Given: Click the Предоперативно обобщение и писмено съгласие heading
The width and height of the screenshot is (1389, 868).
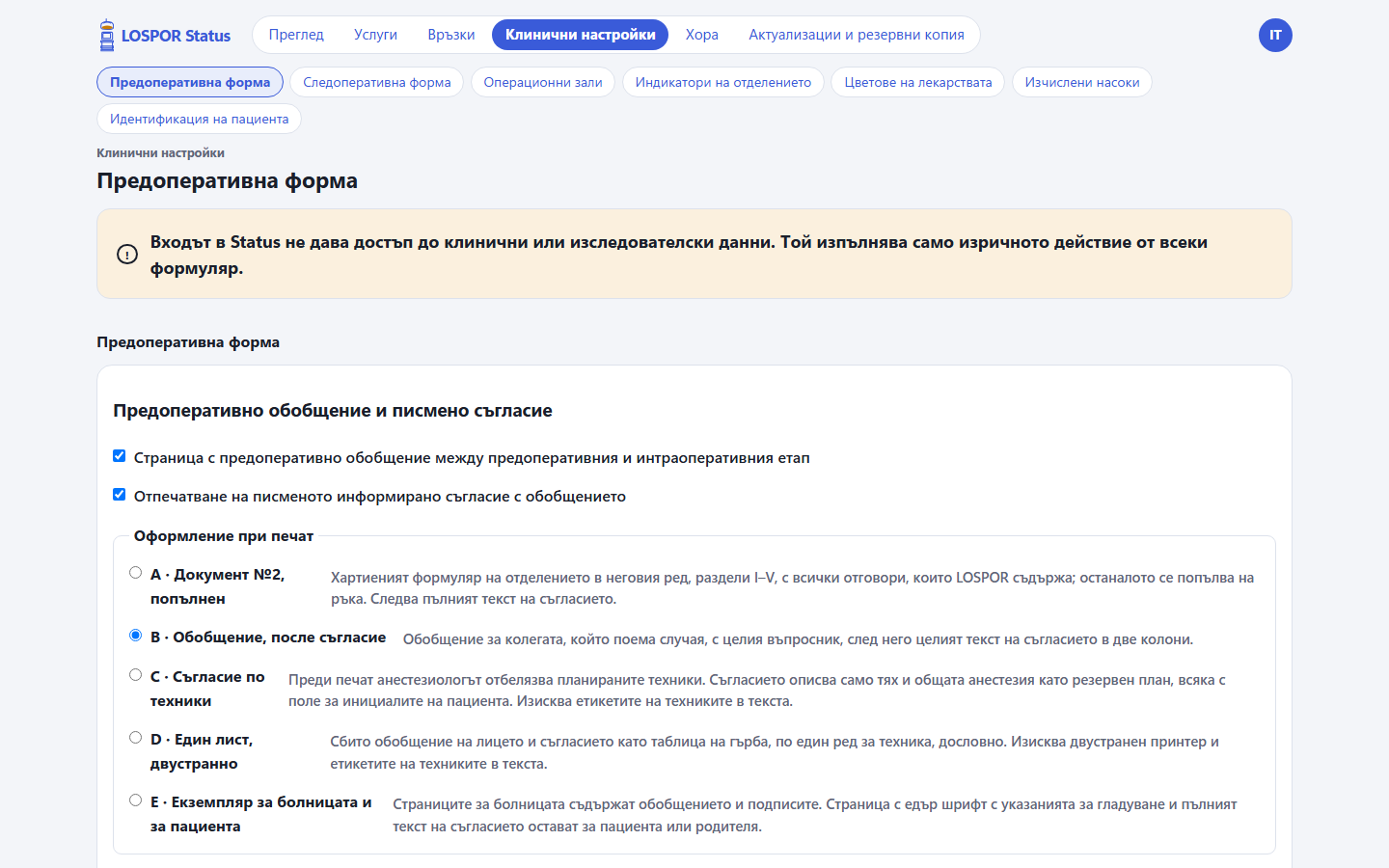Looking at the screenshot, I should point(333,411).
